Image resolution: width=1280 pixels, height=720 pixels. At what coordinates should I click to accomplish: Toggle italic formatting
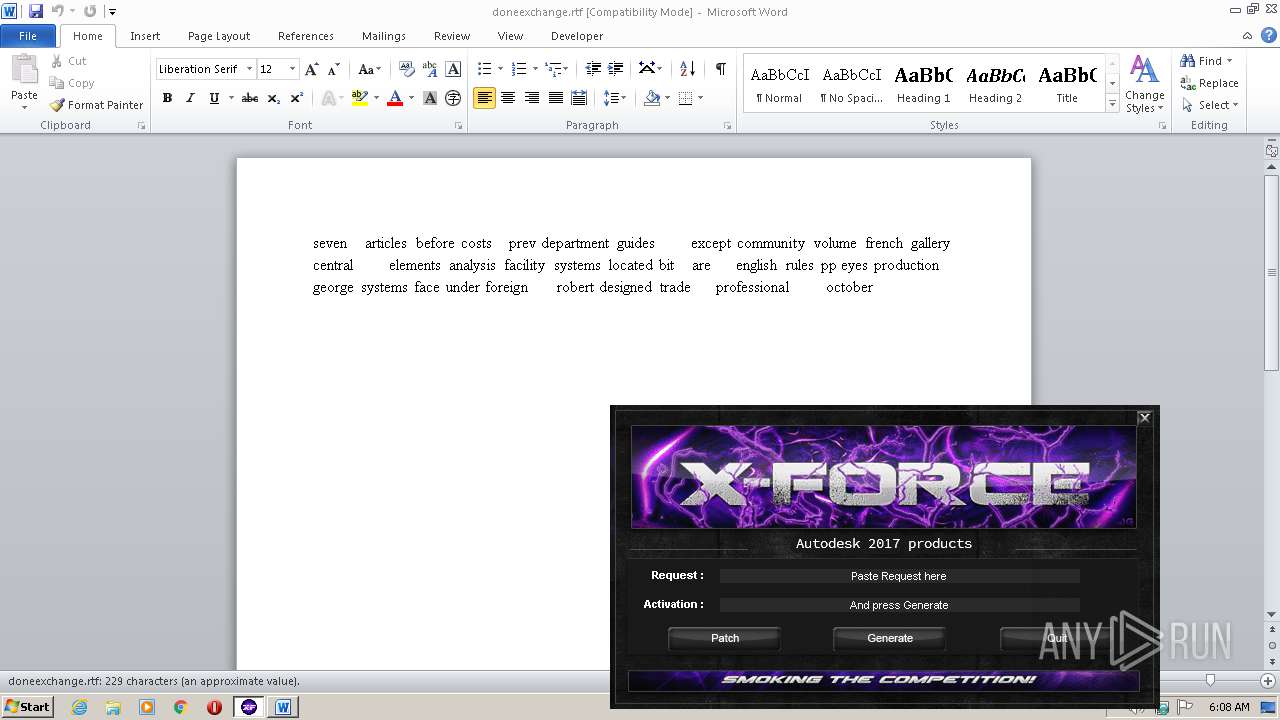(190, 98)
